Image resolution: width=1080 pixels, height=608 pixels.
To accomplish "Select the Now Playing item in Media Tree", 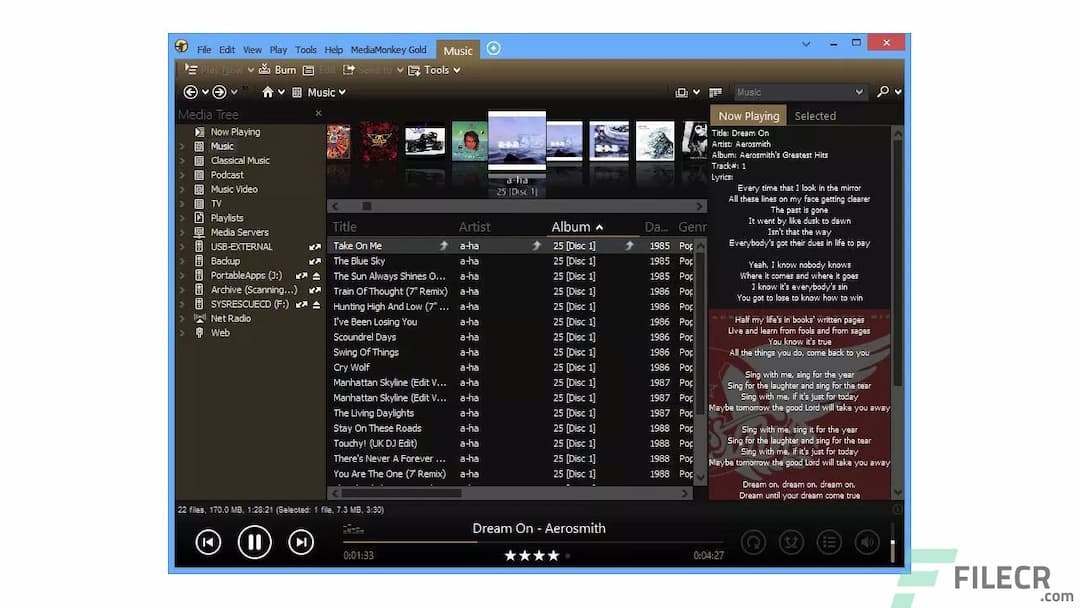I will pyautogui.click(x=236, y=131).
